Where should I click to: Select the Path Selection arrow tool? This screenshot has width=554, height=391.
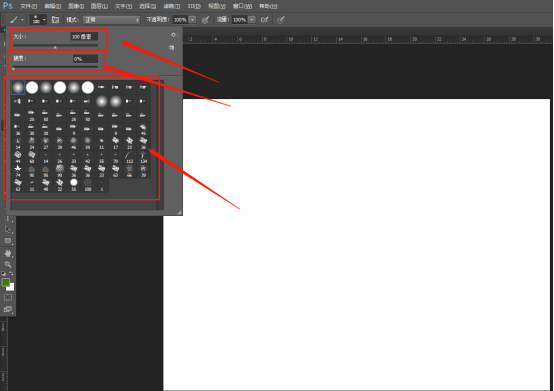pyautogui.click(x=8, y=229)
